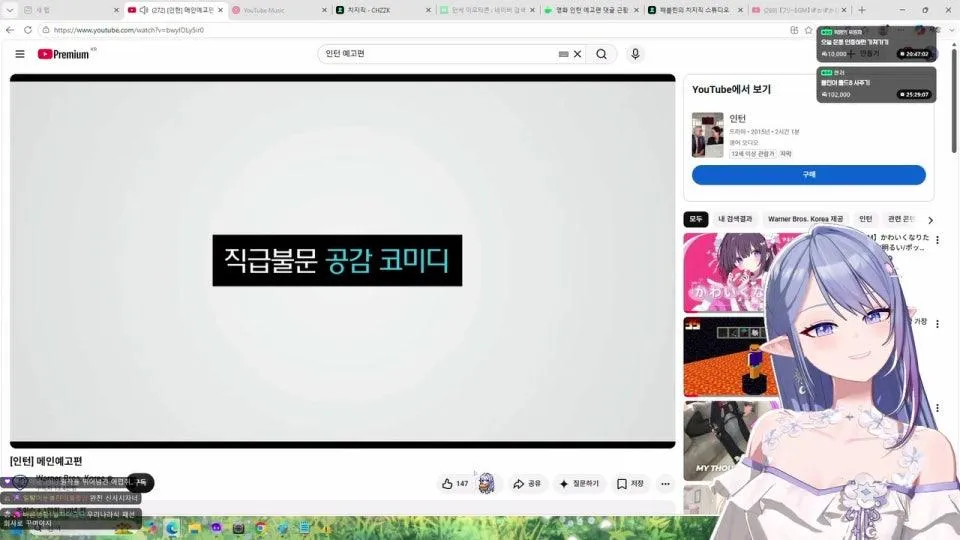Click the 인턴 예고편 search field

point(438,54)
